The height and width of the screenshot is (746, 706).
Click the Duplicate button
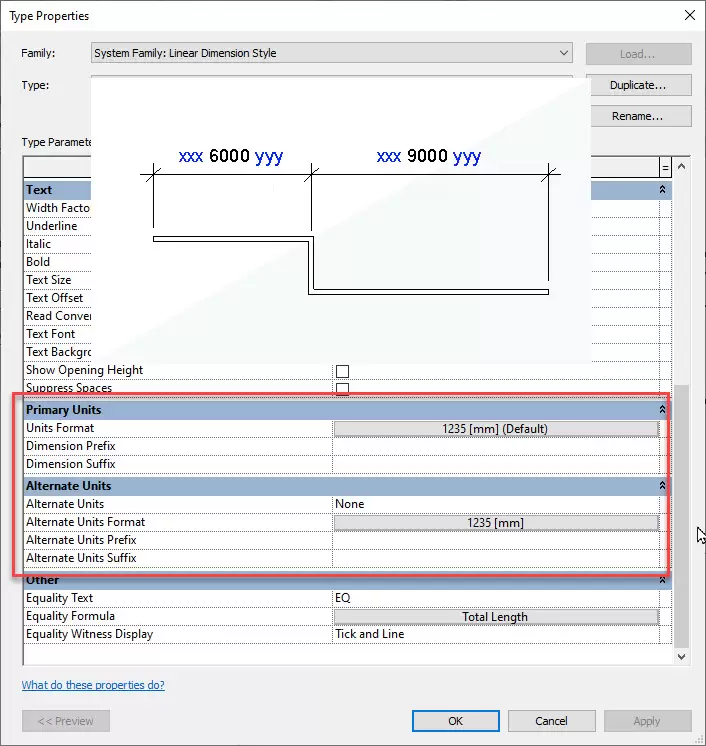(x=638, y=85)
